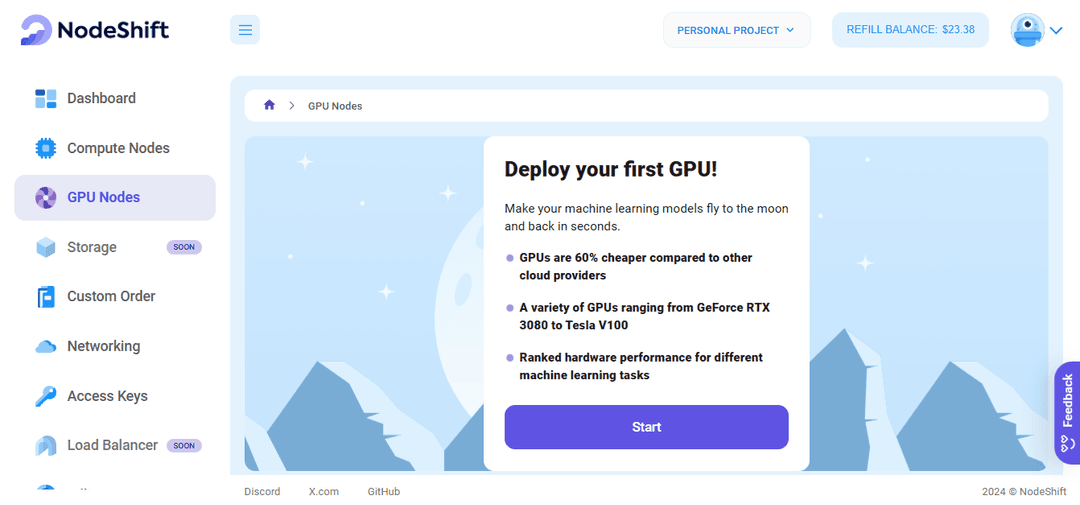This screenshot has width=1080, height=505.
Task: Open the X.com footer link
Action: click(x=324, y=492)
